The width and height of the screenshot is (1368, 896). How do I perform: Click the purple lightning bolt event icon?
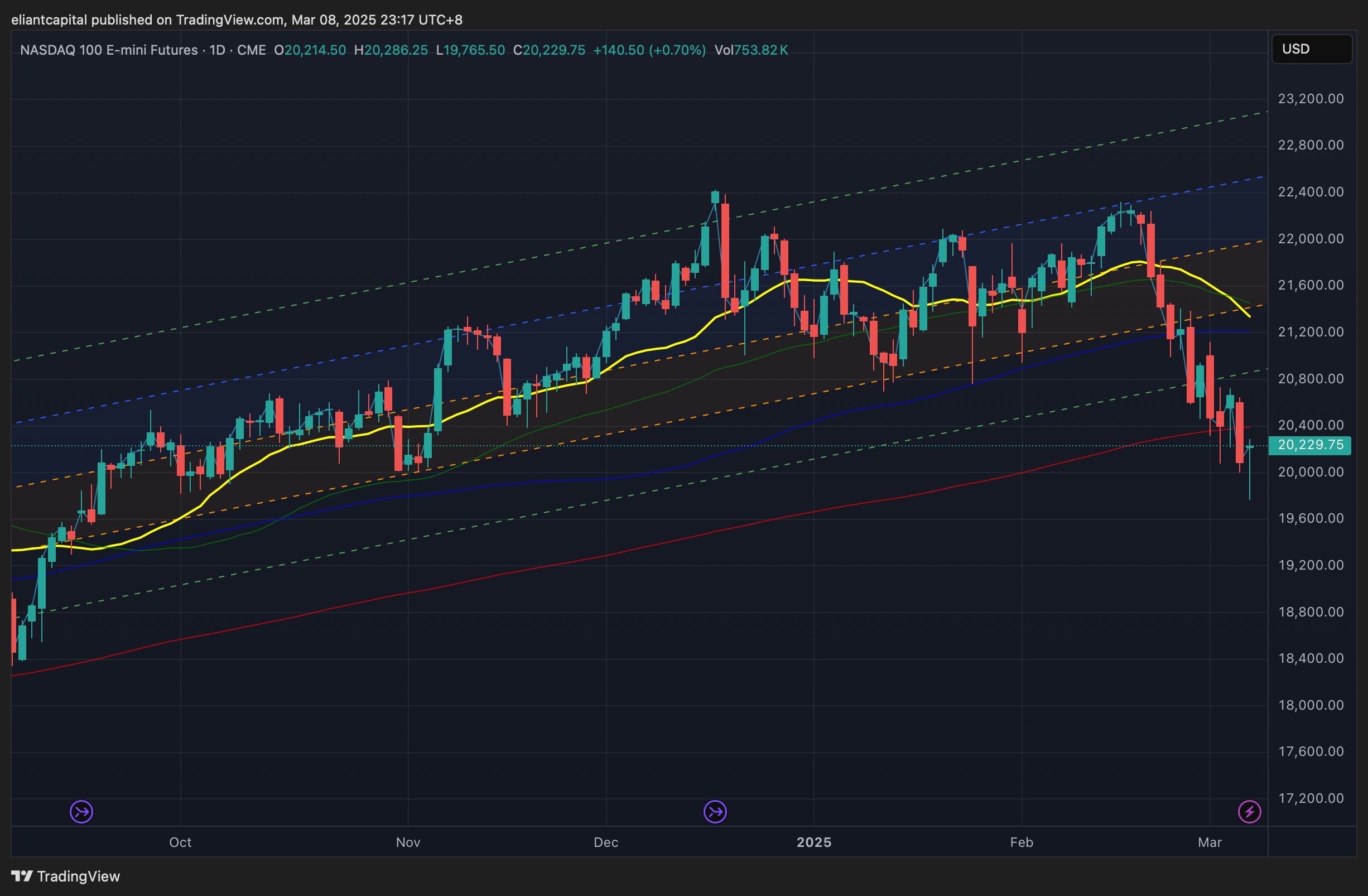pos(1249,812)
